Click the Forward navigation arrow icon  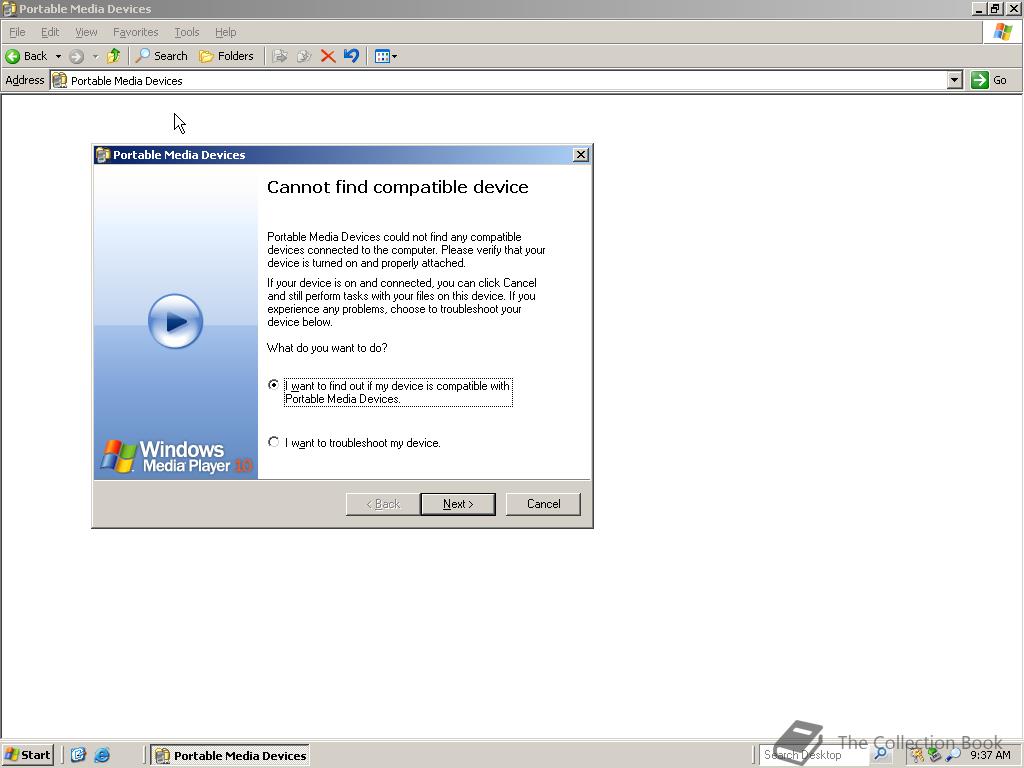pos(76,56)
